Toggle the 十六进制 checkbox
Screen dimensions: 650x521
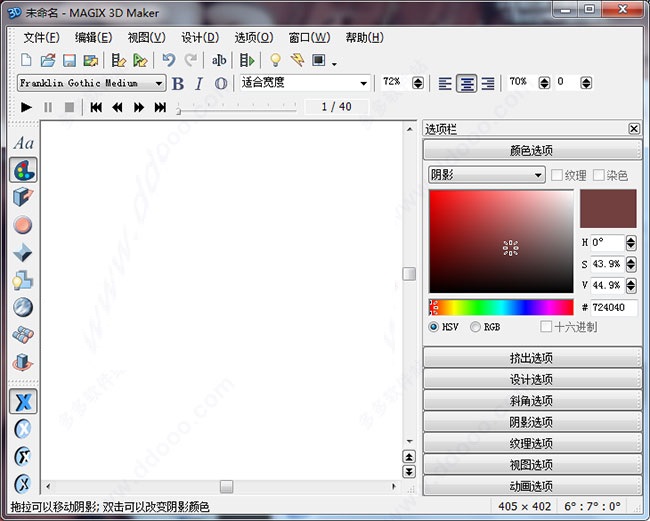(546, 326)
